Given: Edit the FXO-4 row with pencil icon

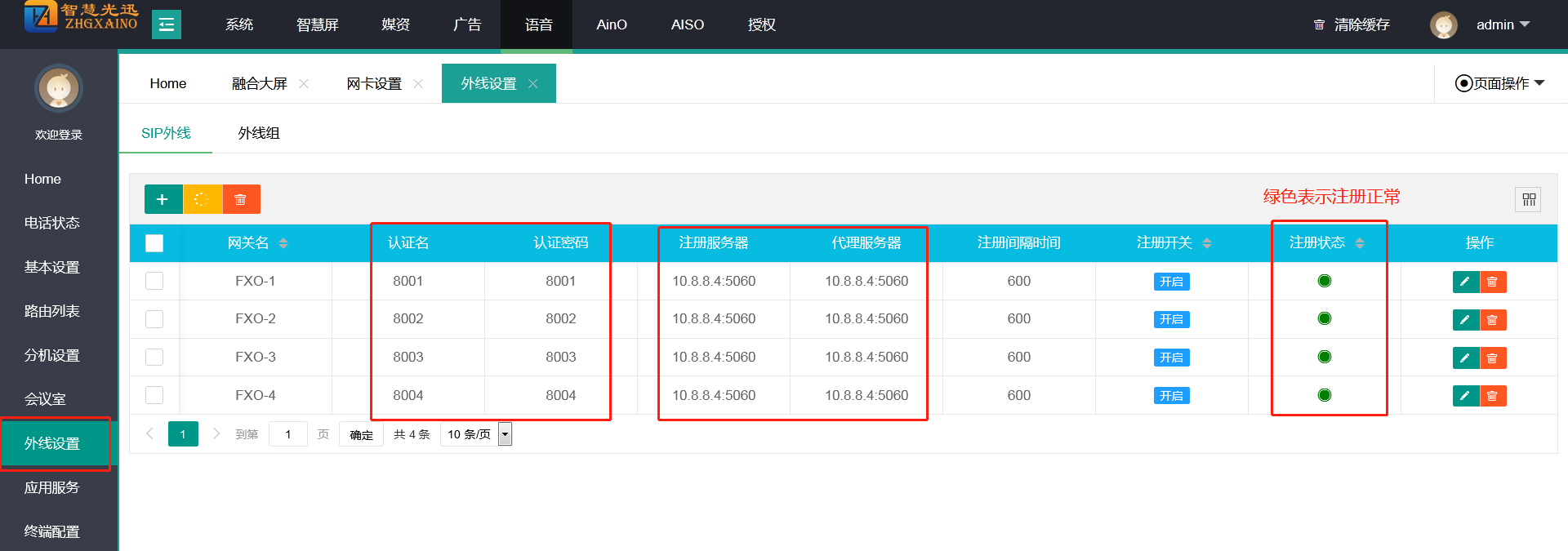Looking at the screenshot, I should click(1465, 396).
